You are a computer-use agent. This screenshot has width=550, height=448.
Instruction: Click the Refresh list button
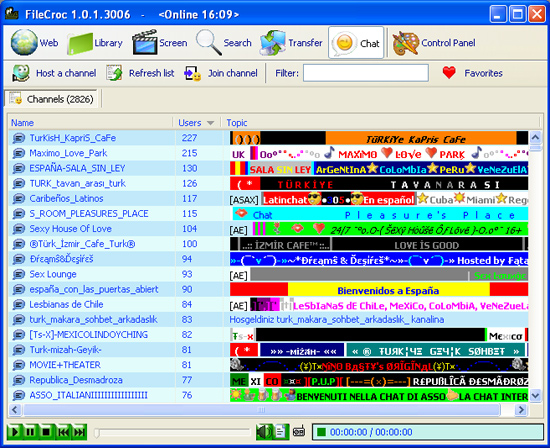(140, 73)
